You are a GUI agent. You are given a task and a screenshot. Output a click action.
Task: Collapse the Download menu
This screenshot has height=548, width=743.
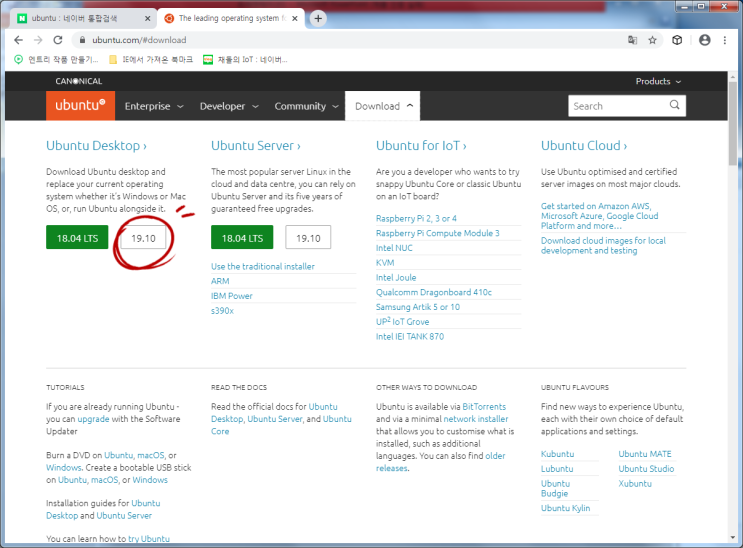(x=383, y=106)
